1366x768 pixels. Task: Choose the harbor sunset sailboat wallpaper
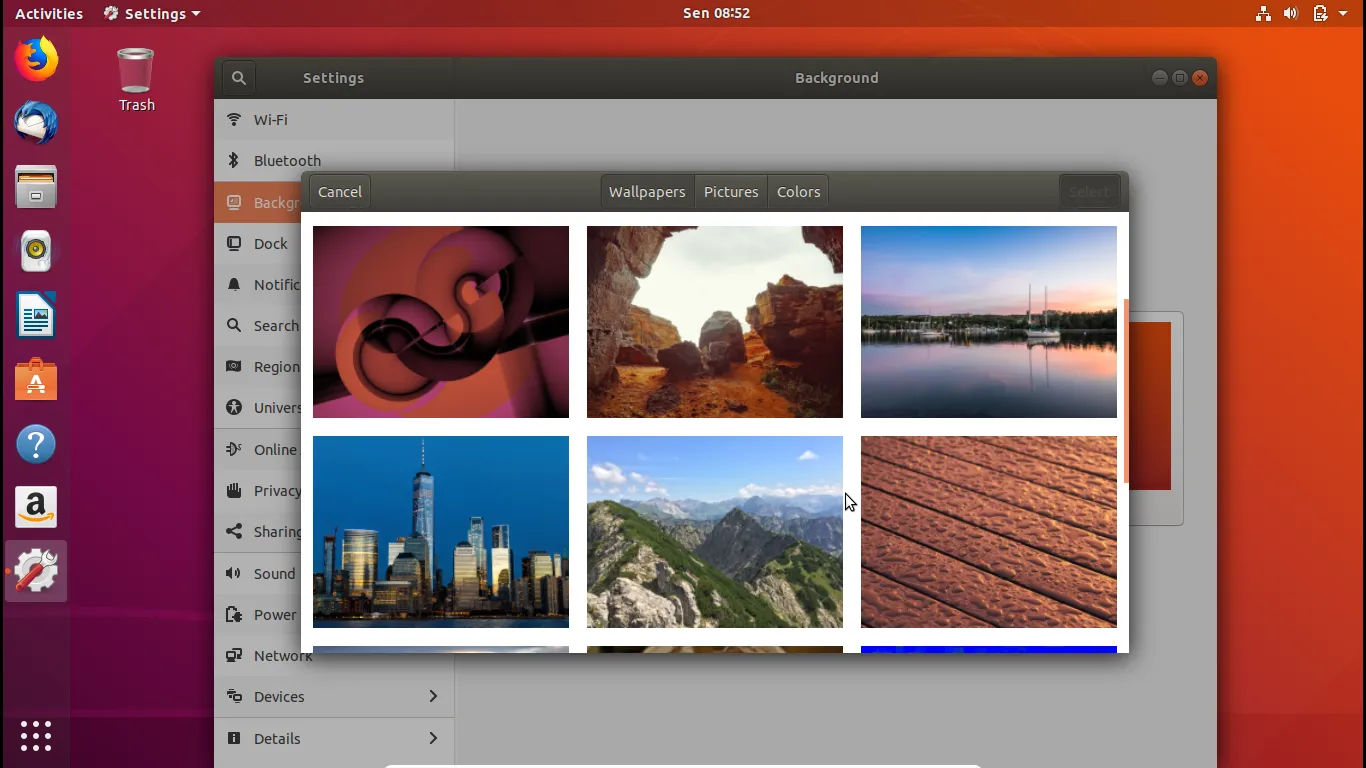(x=989, y=322)
